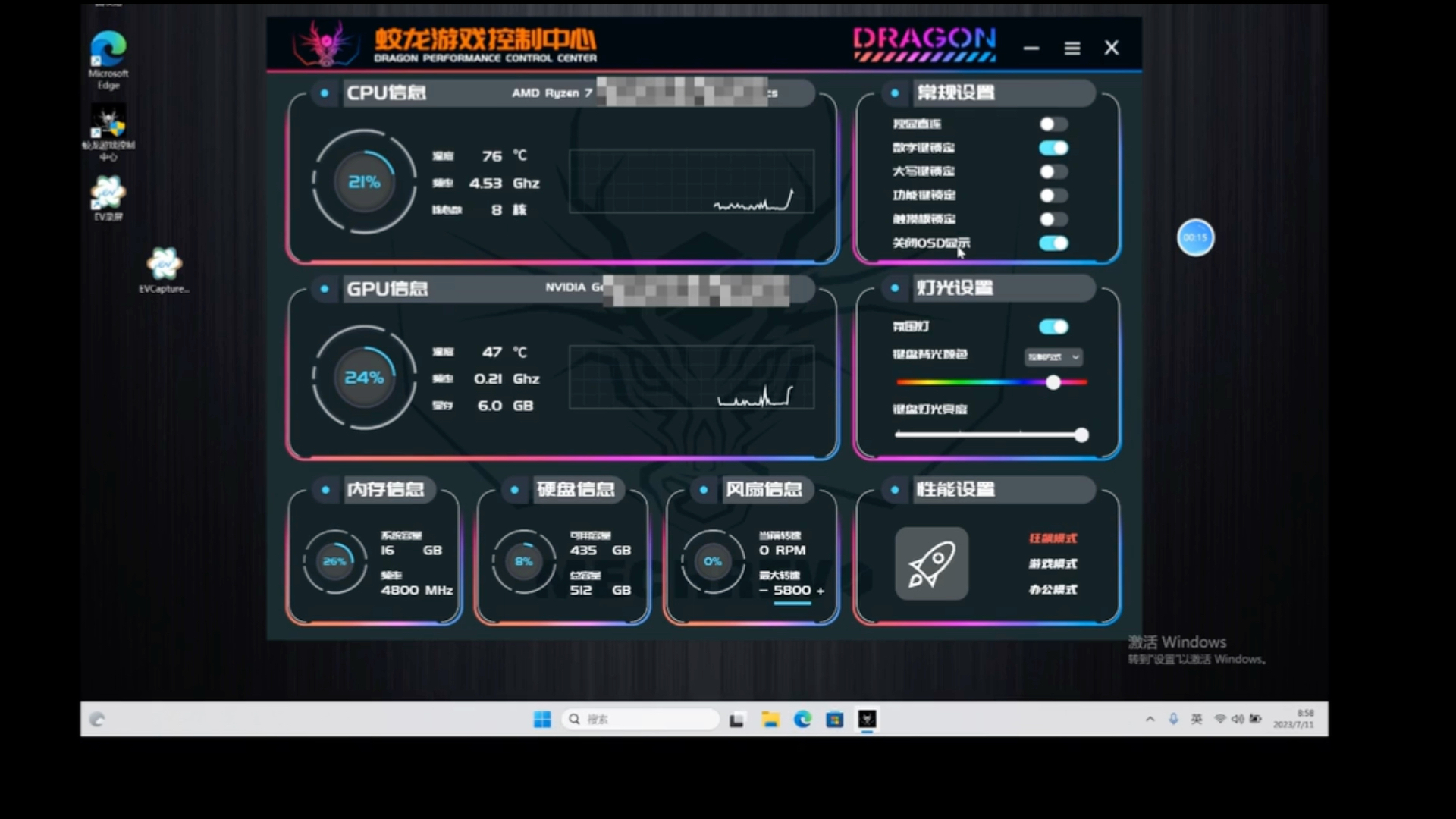Click the CPU 21% usage gauge
This screenshot has width=1456, height=819.
pyautogui.click(x=364, y=181)
